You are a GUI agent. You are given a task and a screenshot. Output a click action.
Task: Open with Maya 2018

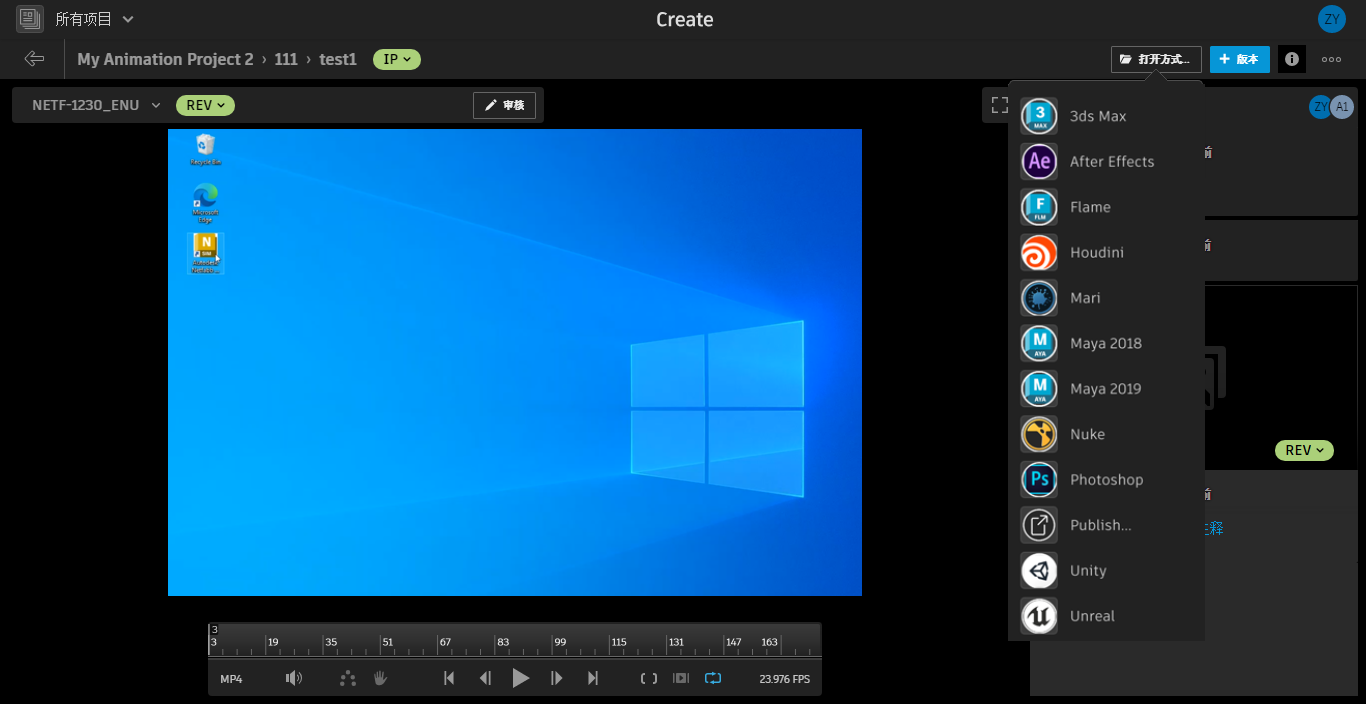coord(1106,343)
